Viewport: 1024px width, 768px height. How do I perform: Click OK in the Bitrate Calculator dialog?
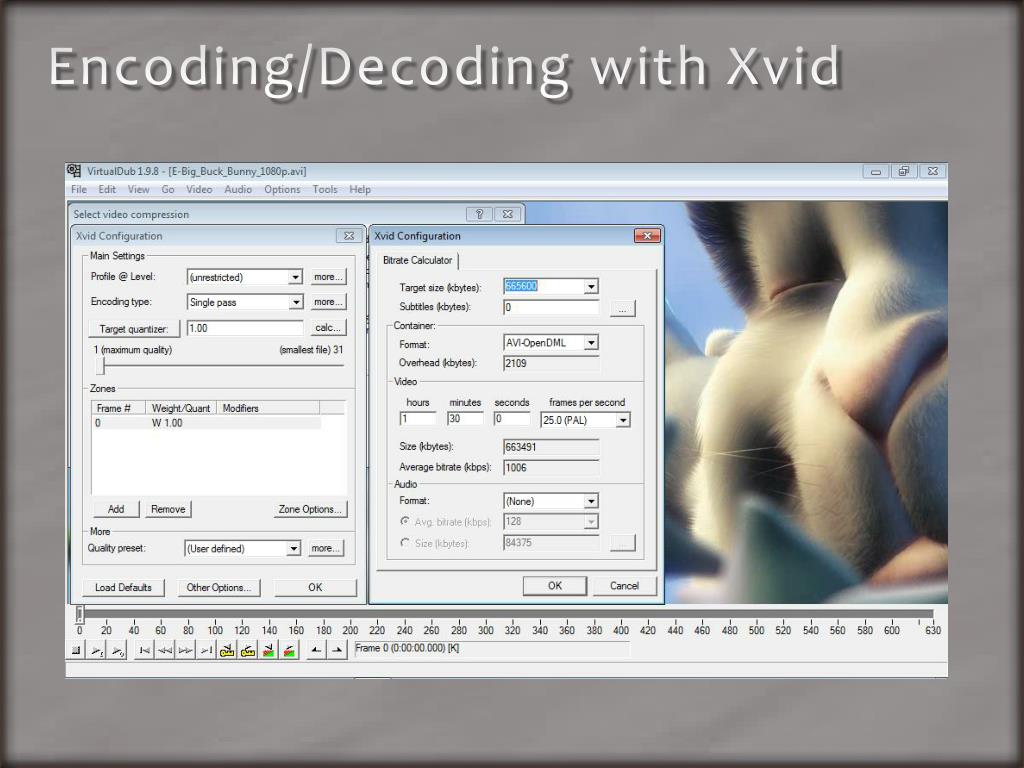(554, 585)
